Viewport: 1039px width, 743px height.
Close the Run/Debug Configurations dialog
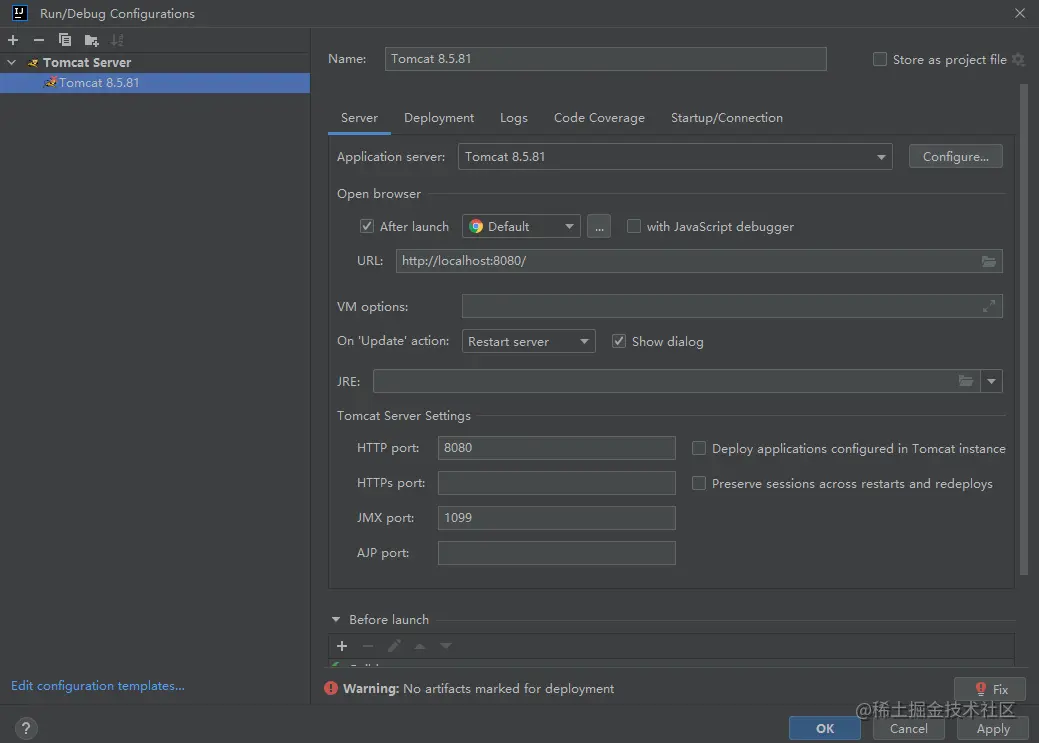1020,13
